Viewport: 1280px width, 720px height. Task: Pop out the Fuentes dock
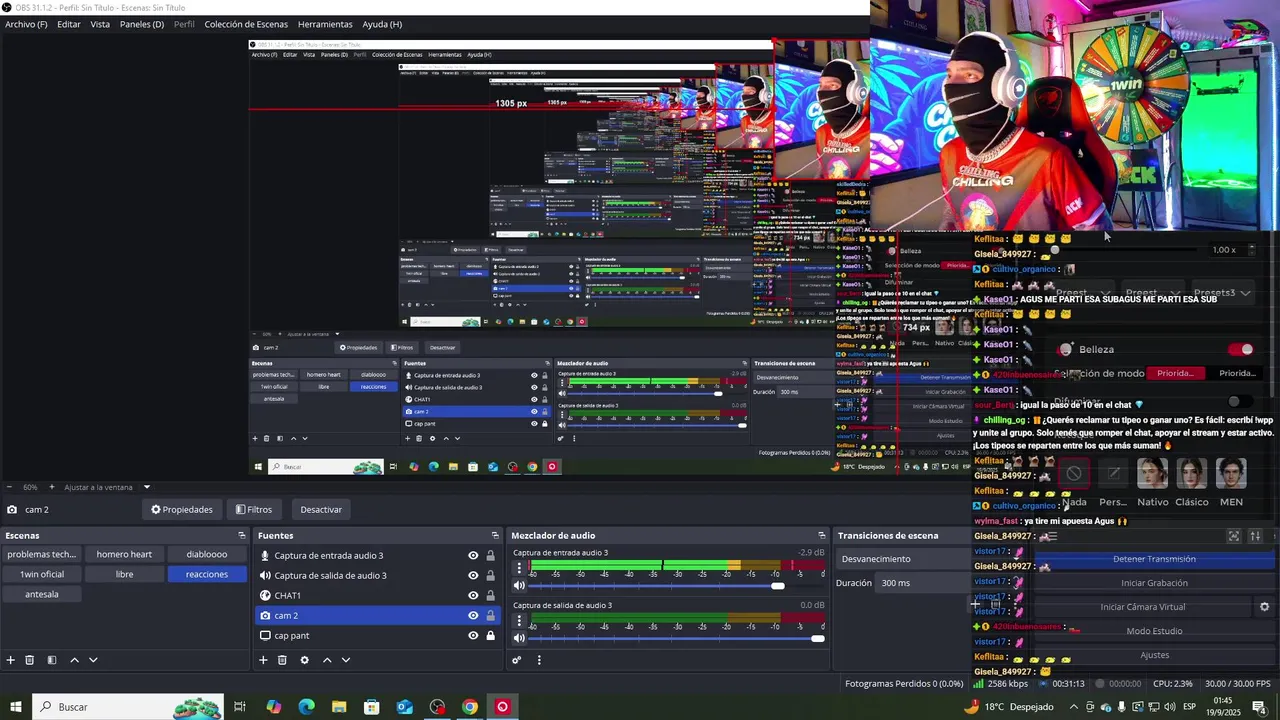(x=494, y=536)
